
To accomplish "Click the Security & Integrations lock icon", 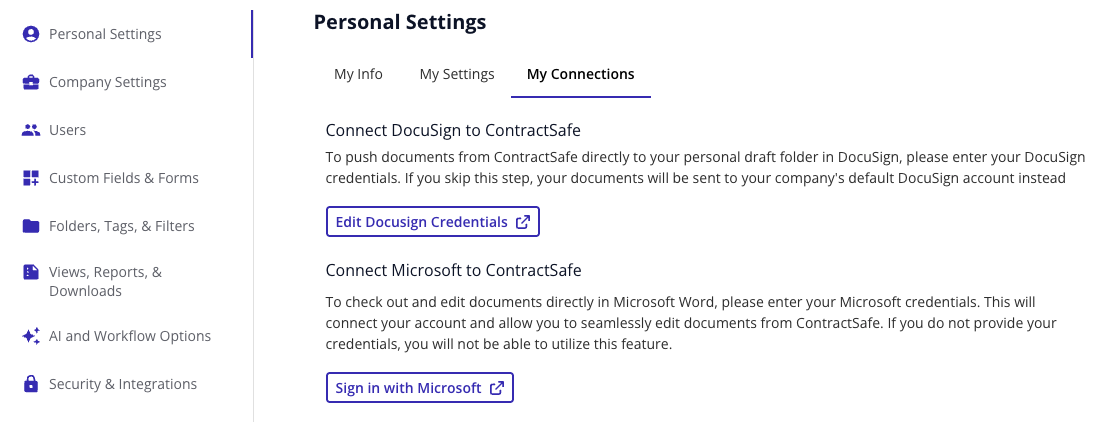I will click(x=31, y=384).
